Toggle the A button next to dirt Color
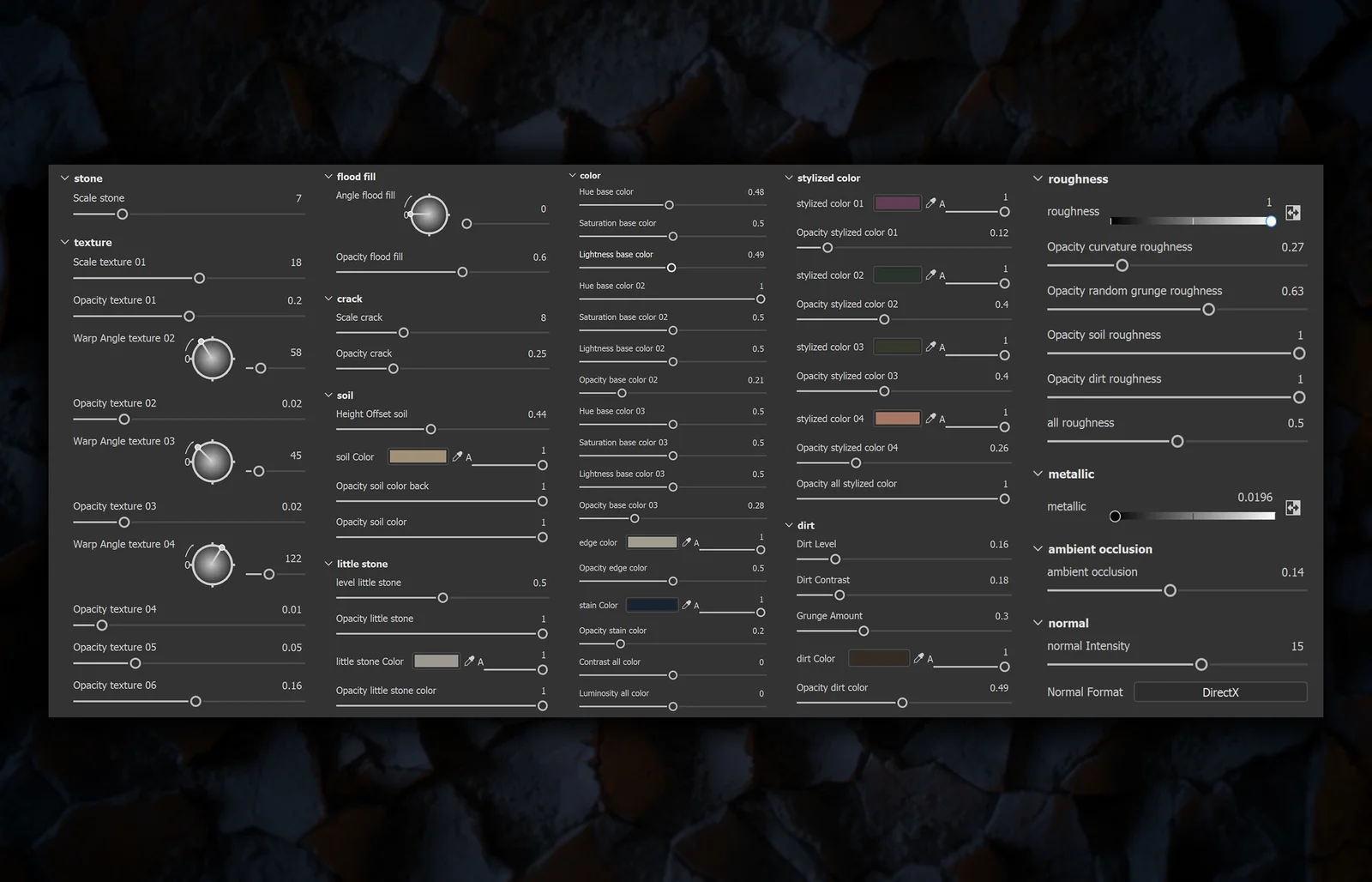This screenshot has width=1372, height=882. (x=929, y=657)
